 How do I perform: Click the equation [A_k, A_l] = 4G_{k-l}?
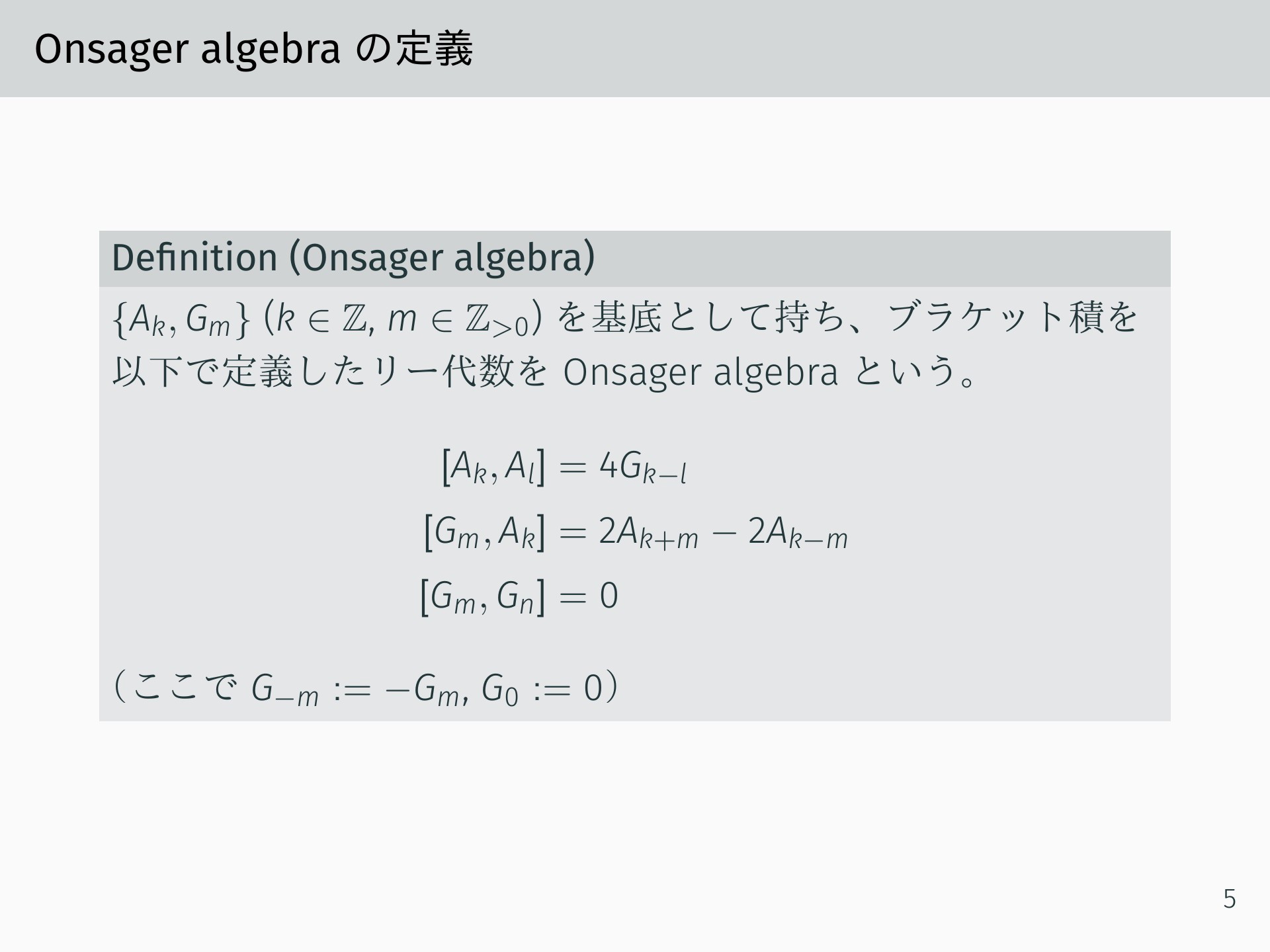pyautogui.click(x=564, y=467)
